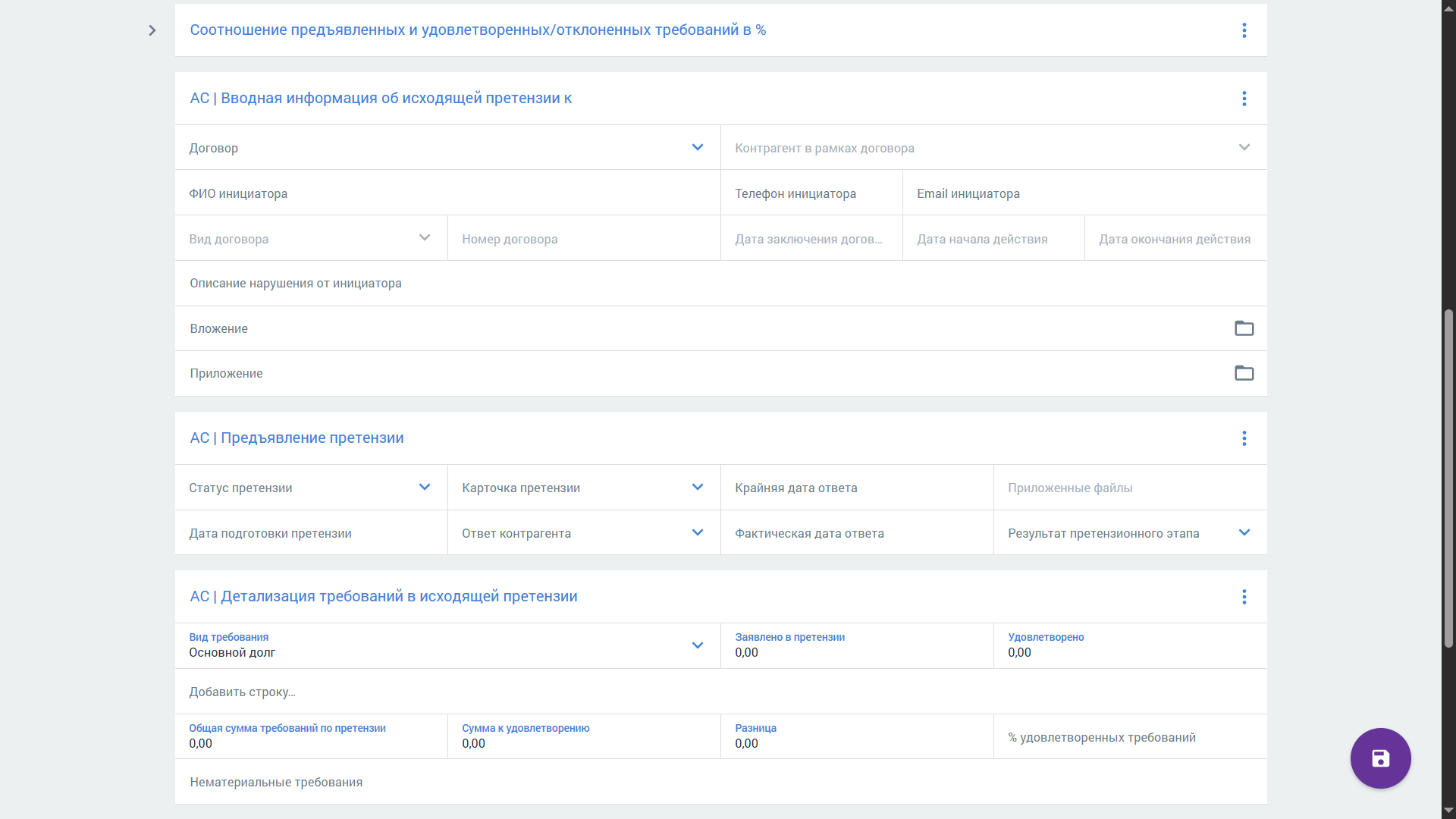Focus the Email инициатора field

click(1084, 193)
